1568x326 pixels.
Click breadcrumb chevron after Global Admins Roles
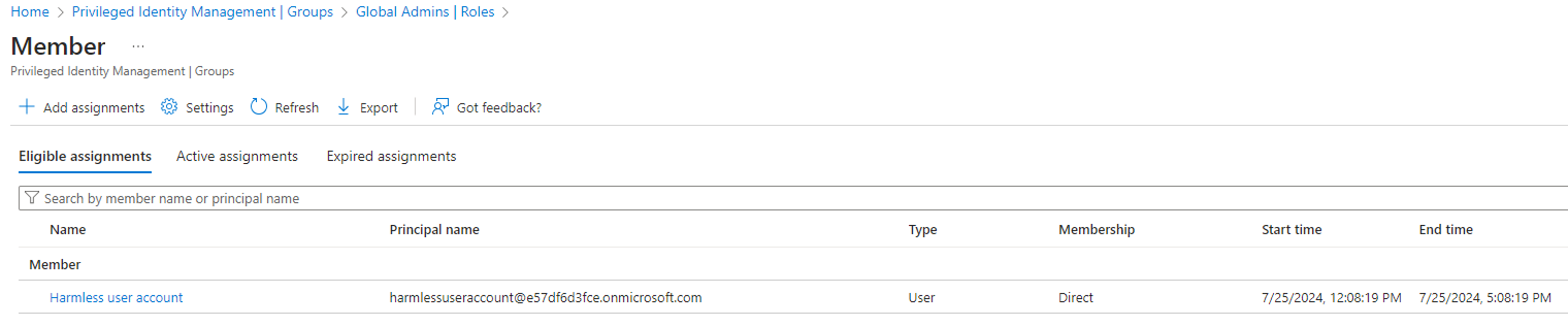pyautogui.click(x=505, y=12)
